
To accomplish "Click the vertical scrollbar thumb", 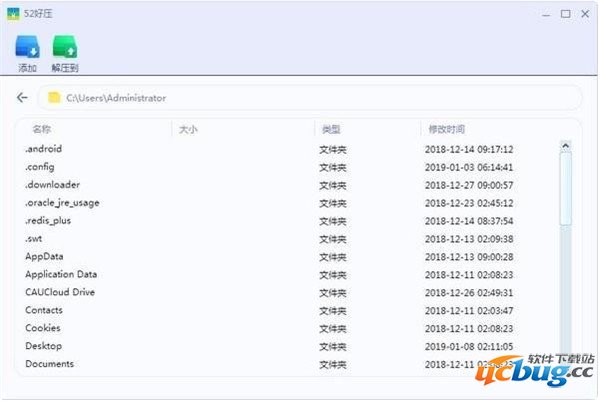I will click(x=566, y=189).
